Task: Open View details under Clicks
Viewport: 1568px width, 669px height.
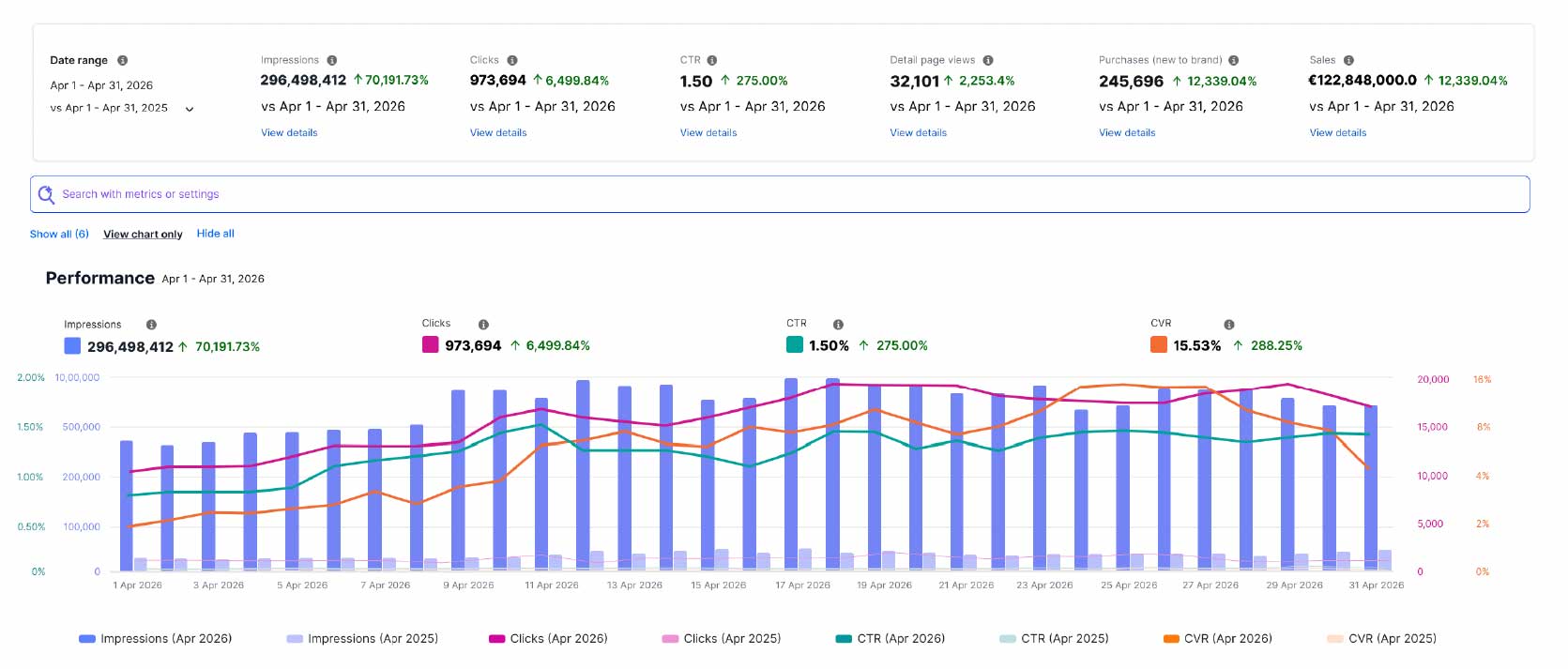Action: (498, 133)
